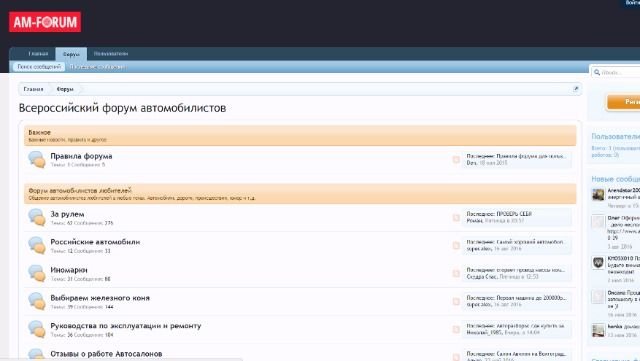
Task: Open user super.alex in the Российские автомобили row
Action: click(479, 248)
